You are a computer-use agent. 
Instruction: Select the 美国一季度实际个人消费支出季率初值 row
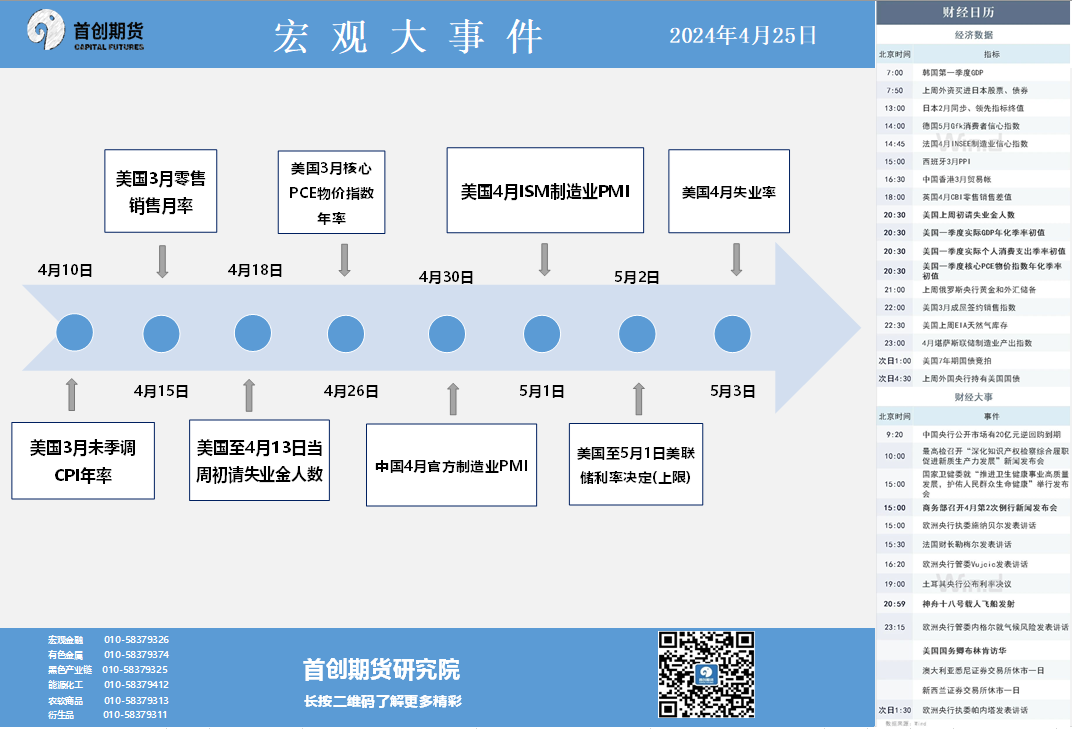click(973, 251)
